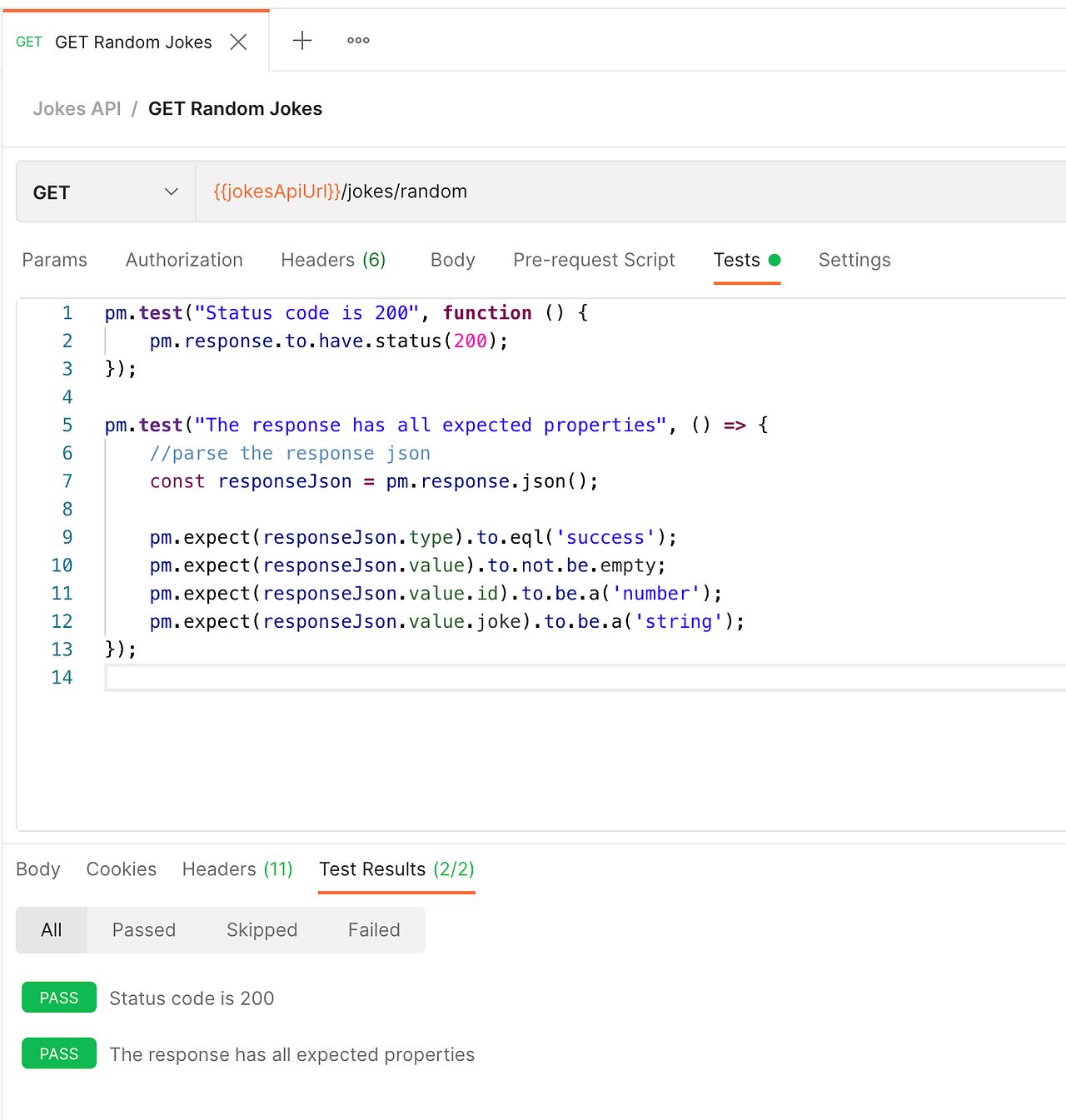Viewport: 1066px width, 1120px height.
Task: Click the request URL input field
Action: (x=583, y=192)
